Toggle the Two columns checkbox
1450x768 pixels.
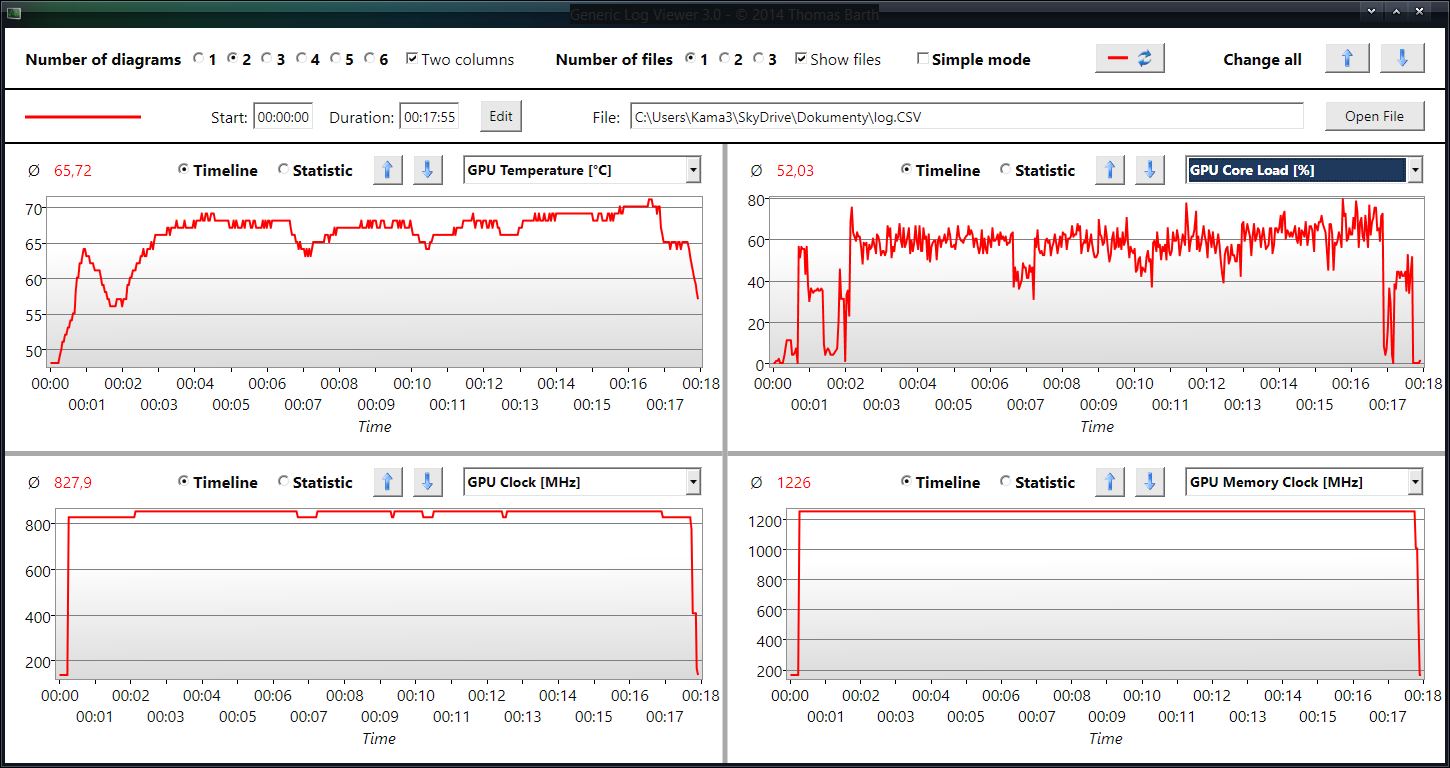412,59
